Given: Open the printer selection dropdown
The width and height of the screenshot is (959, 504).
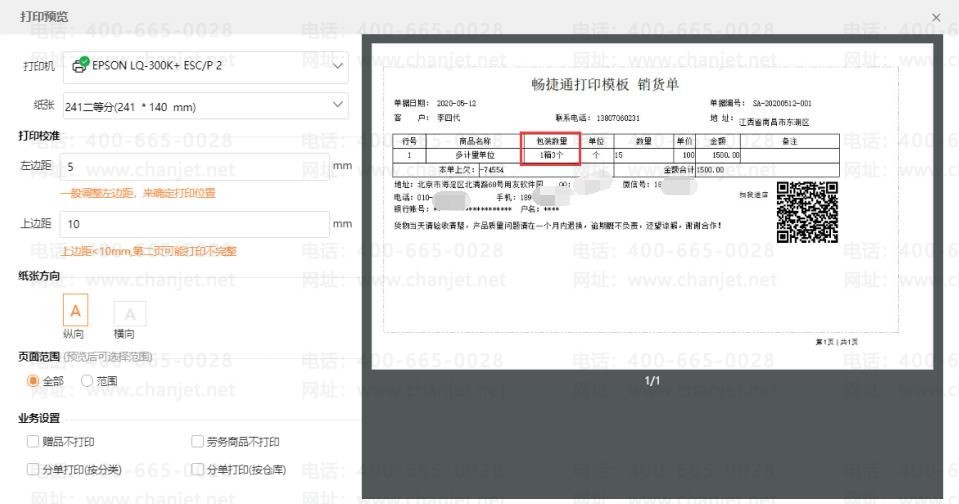Looking at the screenshot, I should coord(206,66).
